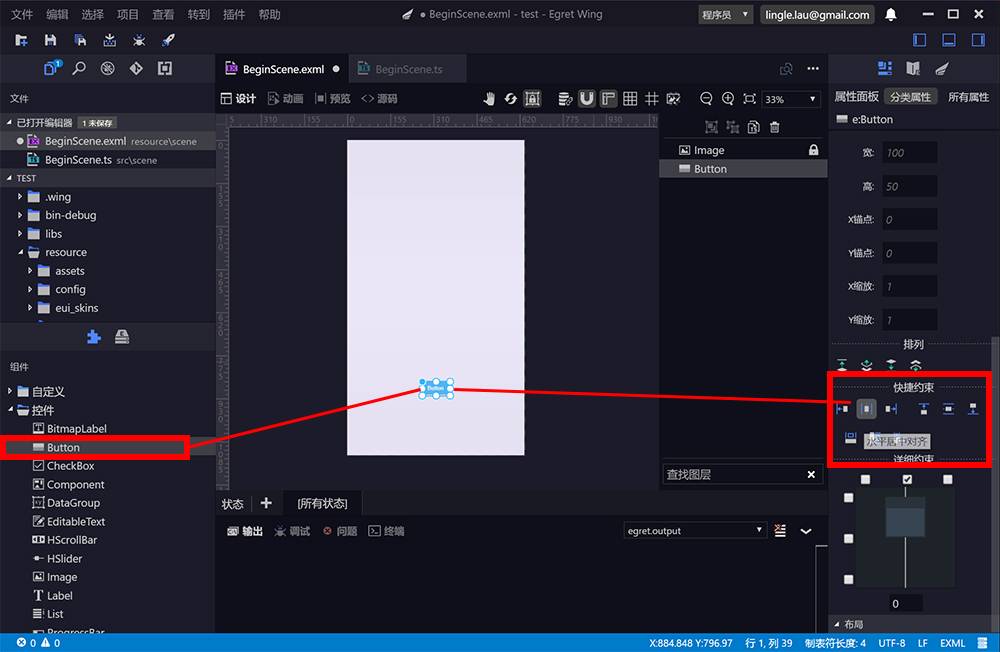Open the egret.output dropdown
1000x652 pixels.
pos(694,531)
